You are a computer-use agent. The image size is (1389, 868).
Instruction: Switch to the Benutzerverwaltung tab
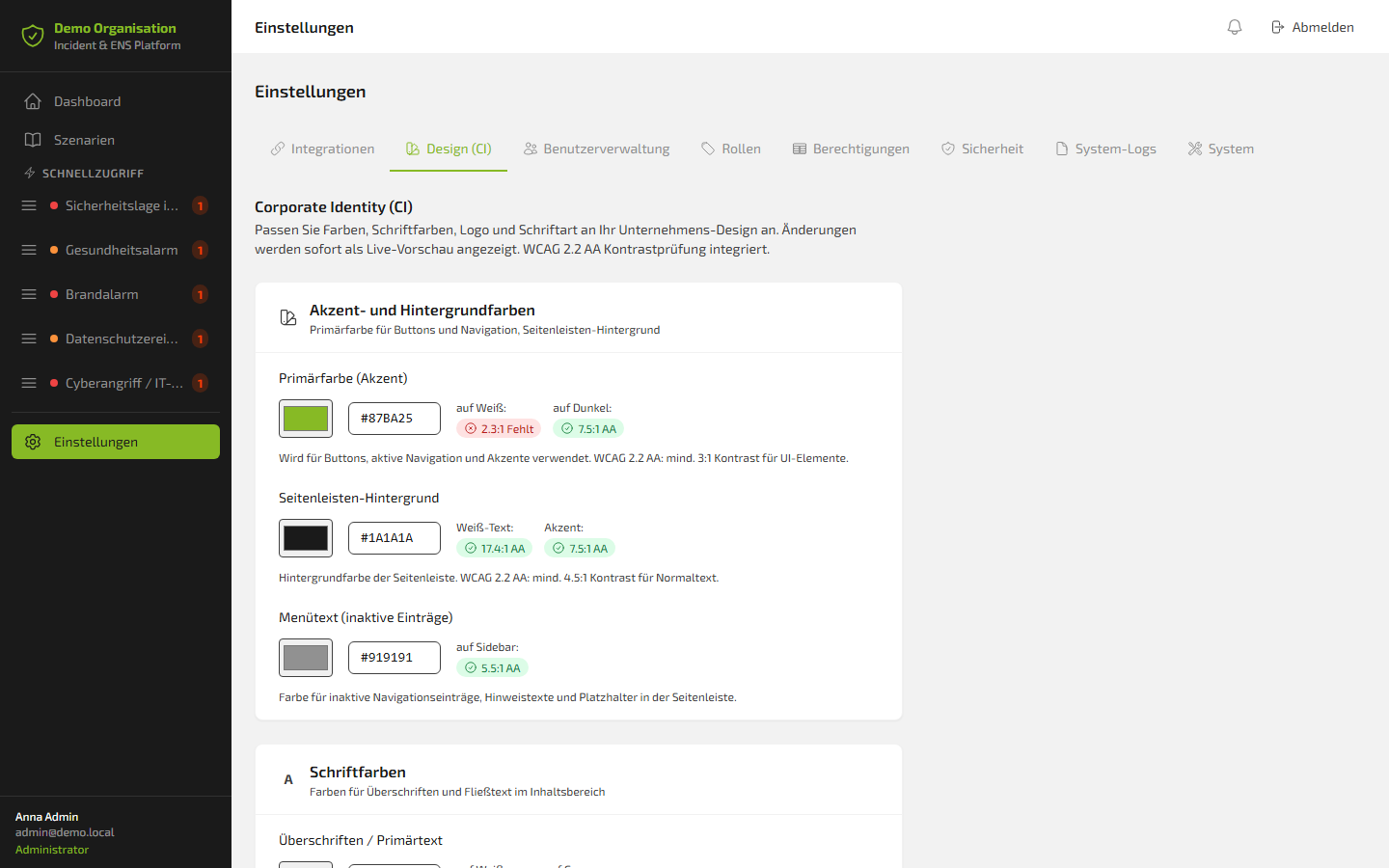point(596,149)
